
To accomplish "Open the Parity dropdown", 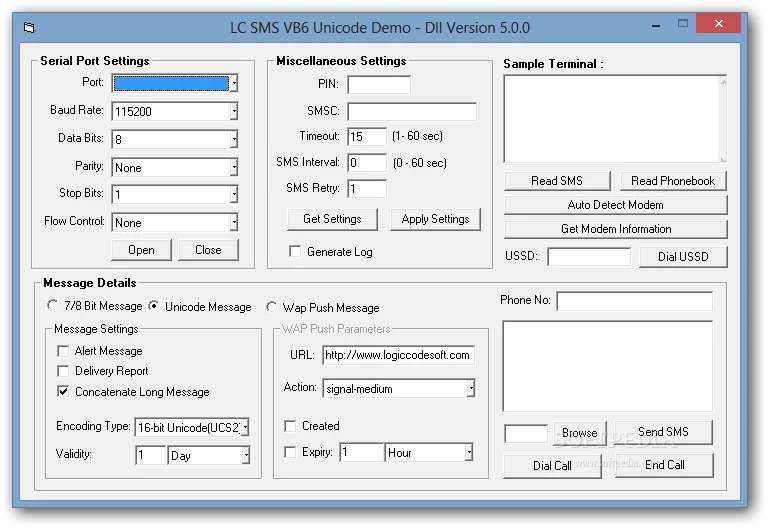I will tap(234, 168).
